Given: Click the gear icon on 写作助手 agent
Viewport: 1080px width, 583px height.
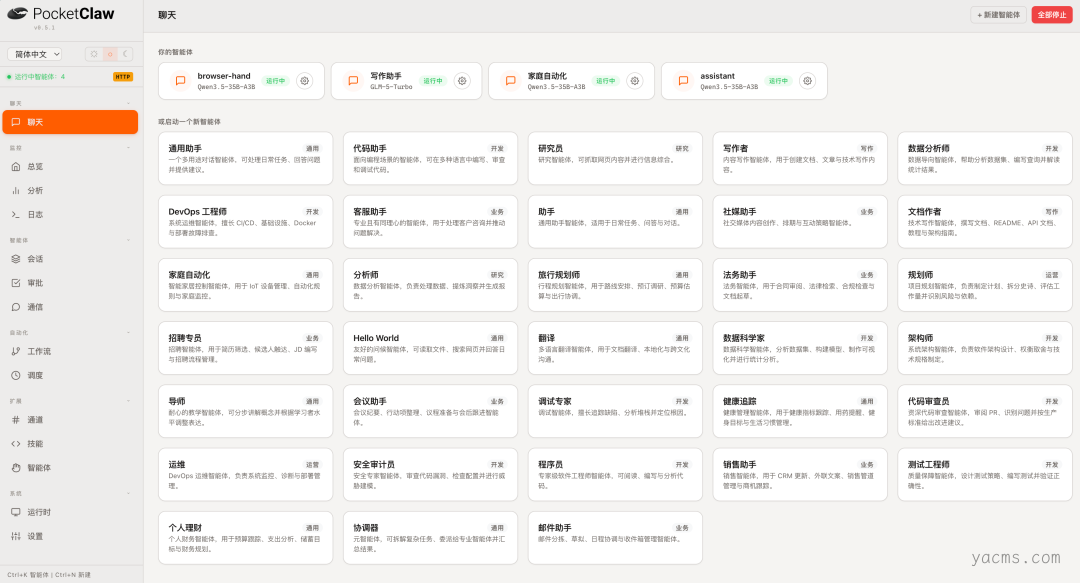Looking at the screenshot, I should tap(462, 81).
